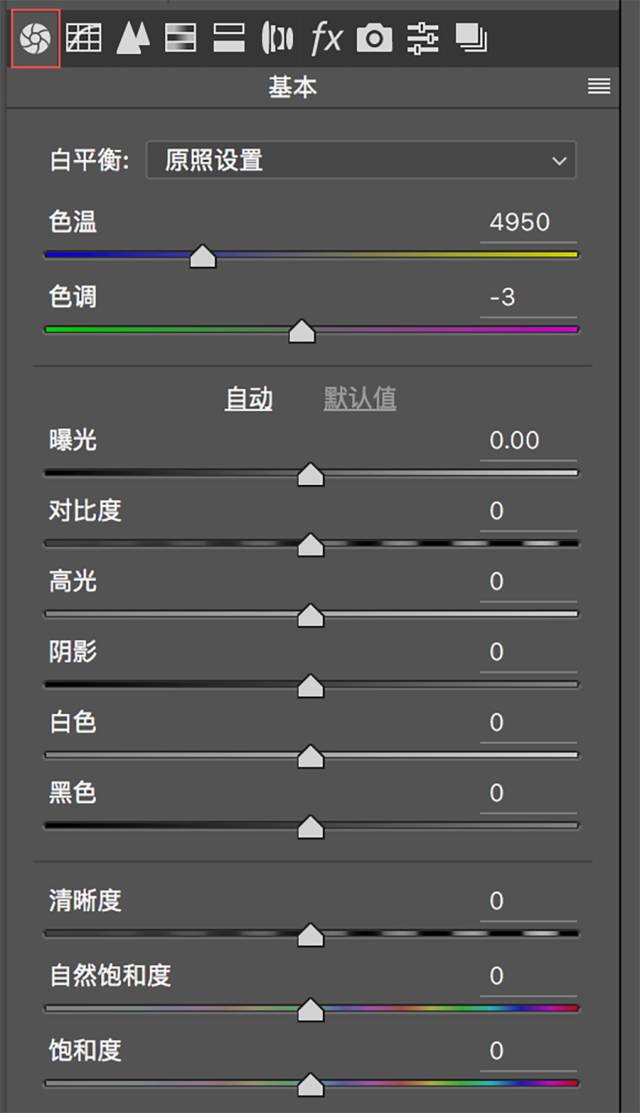Image resolution: width=640 pixels, height=1113 pixels.
Task: Click the fx Effects panel icon
Action: [326, 37]
